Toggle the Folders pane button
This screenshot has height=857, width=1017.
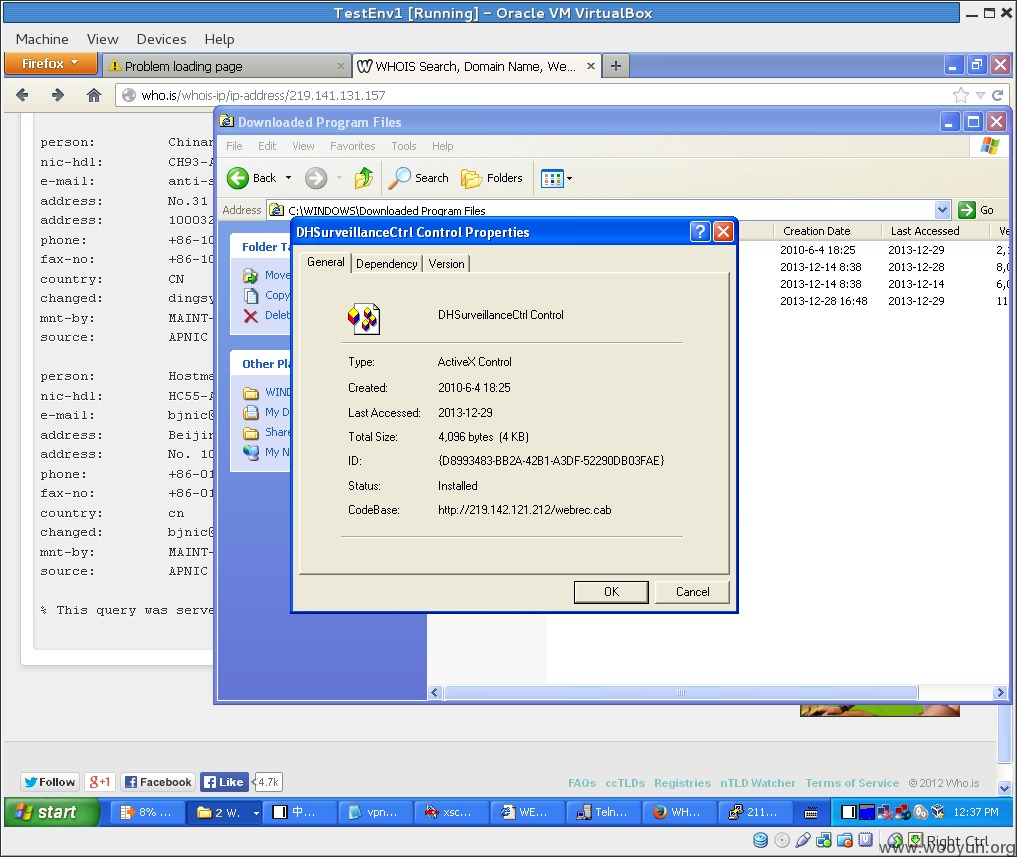[492, 178]
